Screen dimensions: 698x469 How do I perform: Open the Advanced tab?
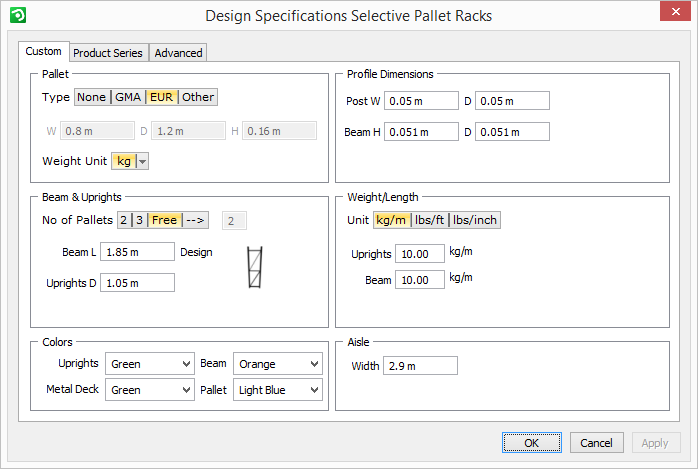[179, 53]
